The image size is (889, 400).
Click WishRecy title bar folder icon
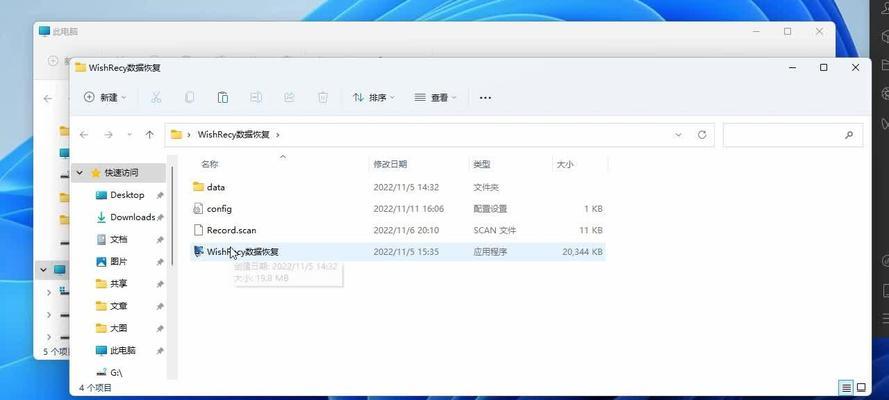(x=81, y=67)
